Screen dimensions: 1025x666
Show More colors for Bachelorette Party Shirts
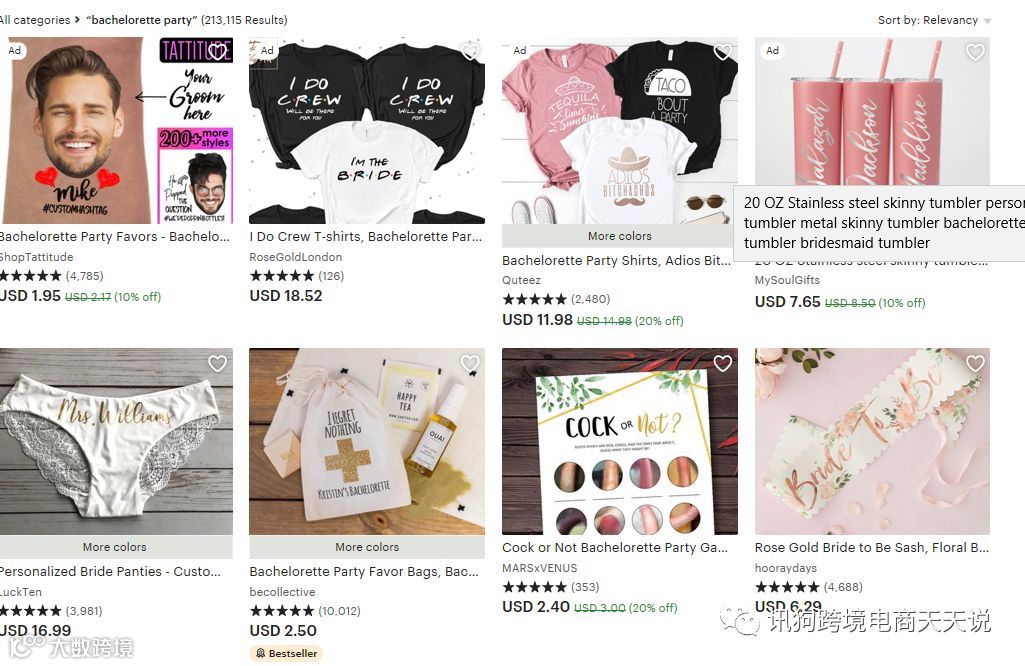[620, 236]
